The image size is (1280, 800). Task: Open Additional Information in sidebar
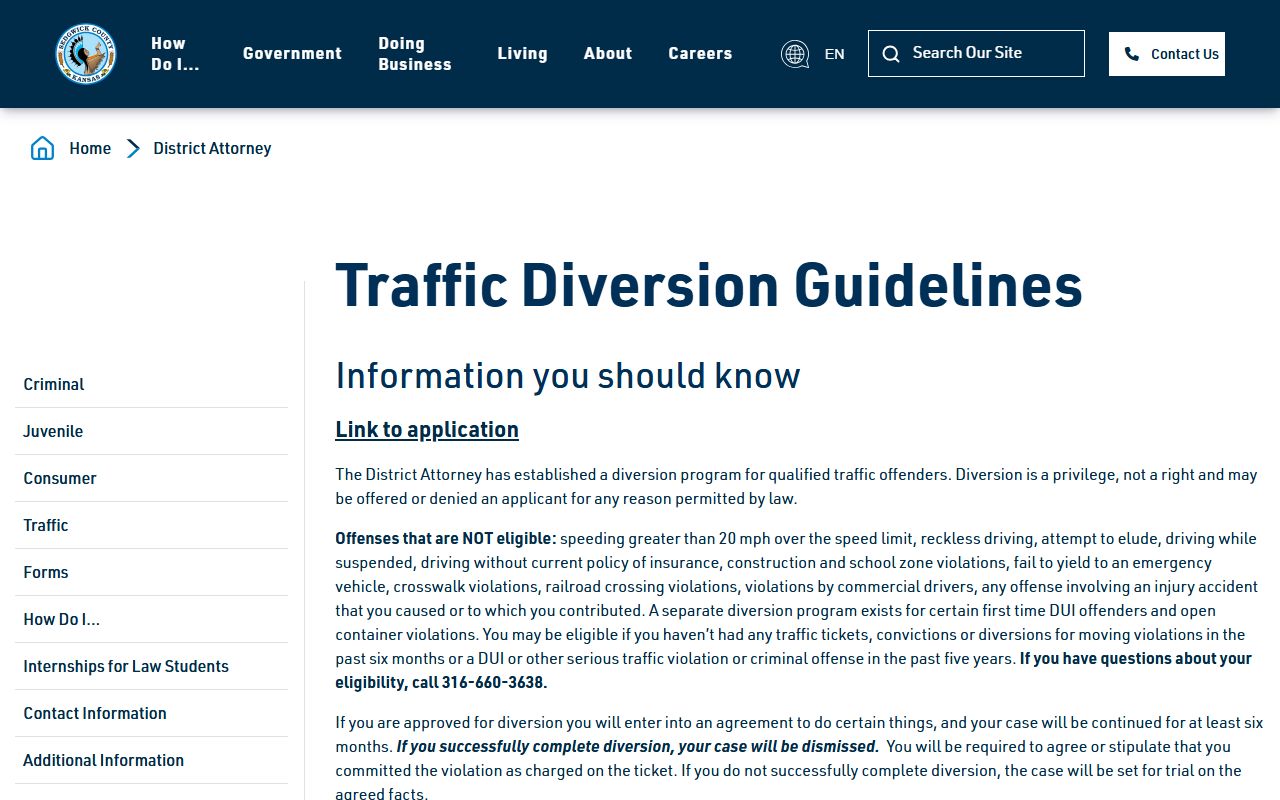click(x=151, y=760)
